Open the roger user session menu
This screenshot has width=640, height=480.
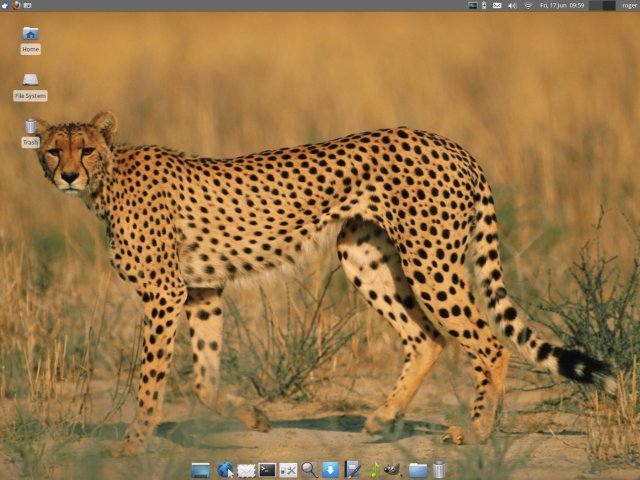(630, 6)
